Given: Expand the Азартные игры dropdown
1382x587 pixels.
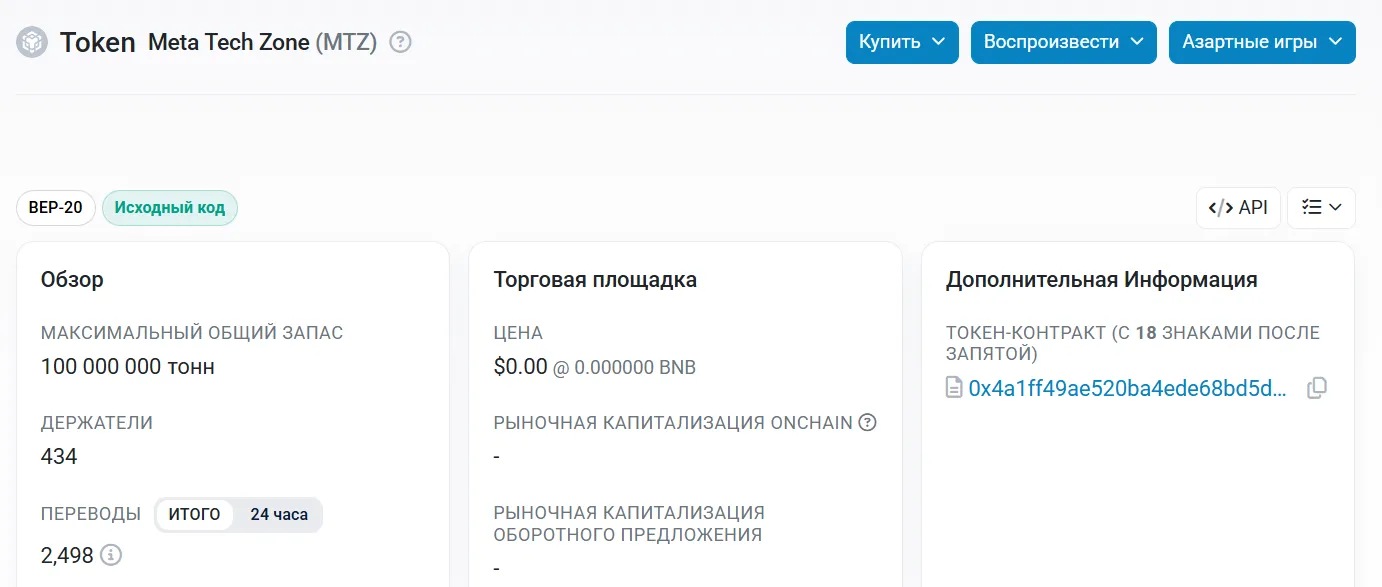Looking at the screenshot, I should tap(1262, 42).
